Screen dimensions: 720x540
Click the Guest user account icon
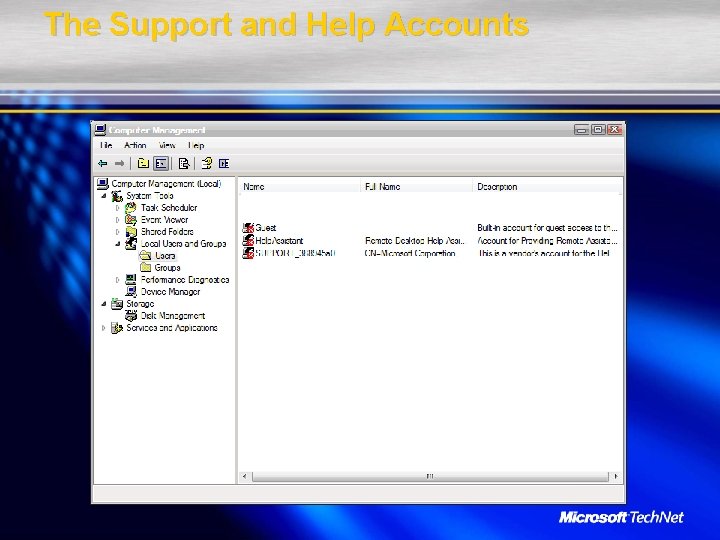tap(248, 228)
